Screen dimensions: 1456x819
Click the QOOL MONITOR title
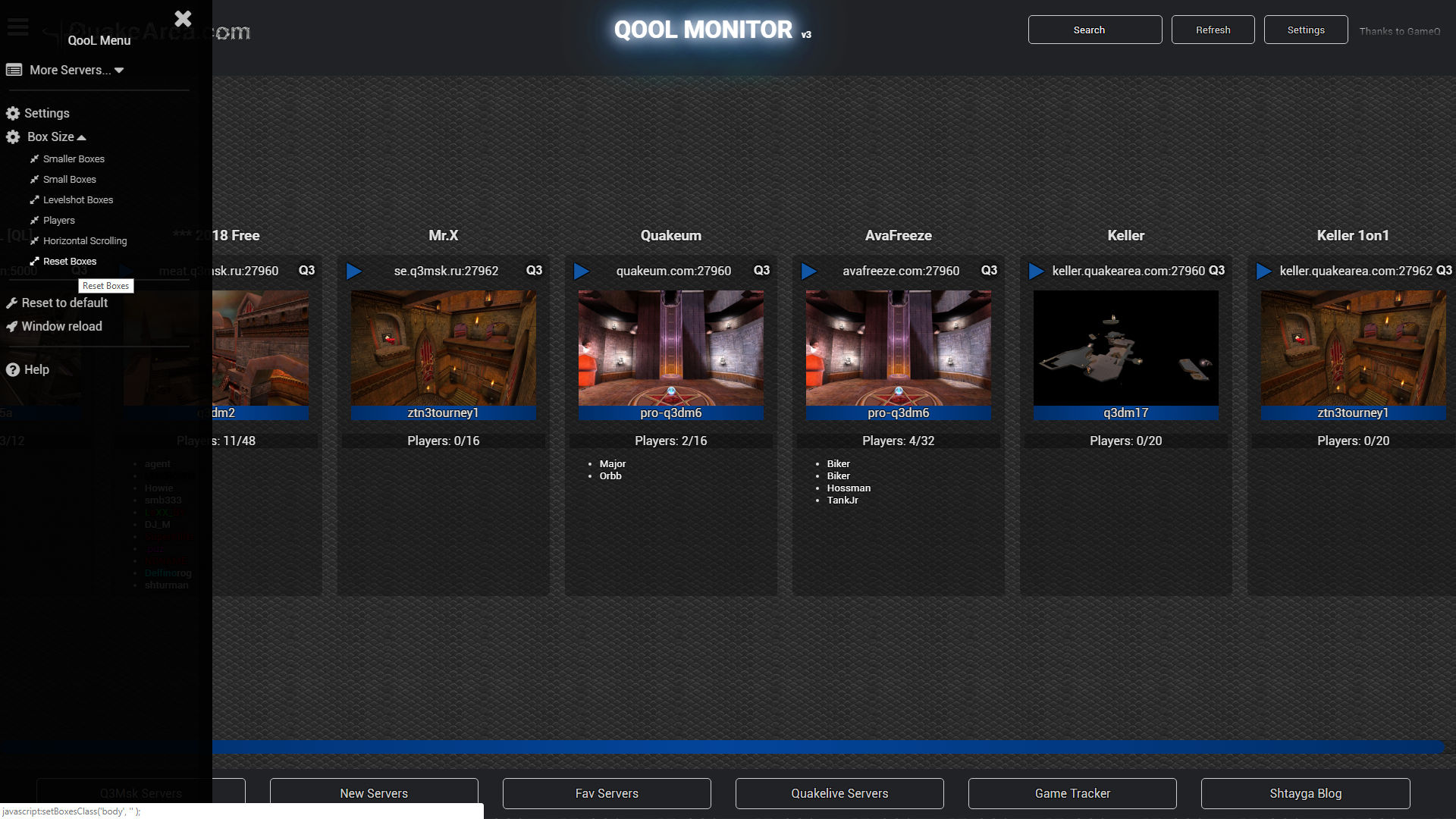(703, 30)
